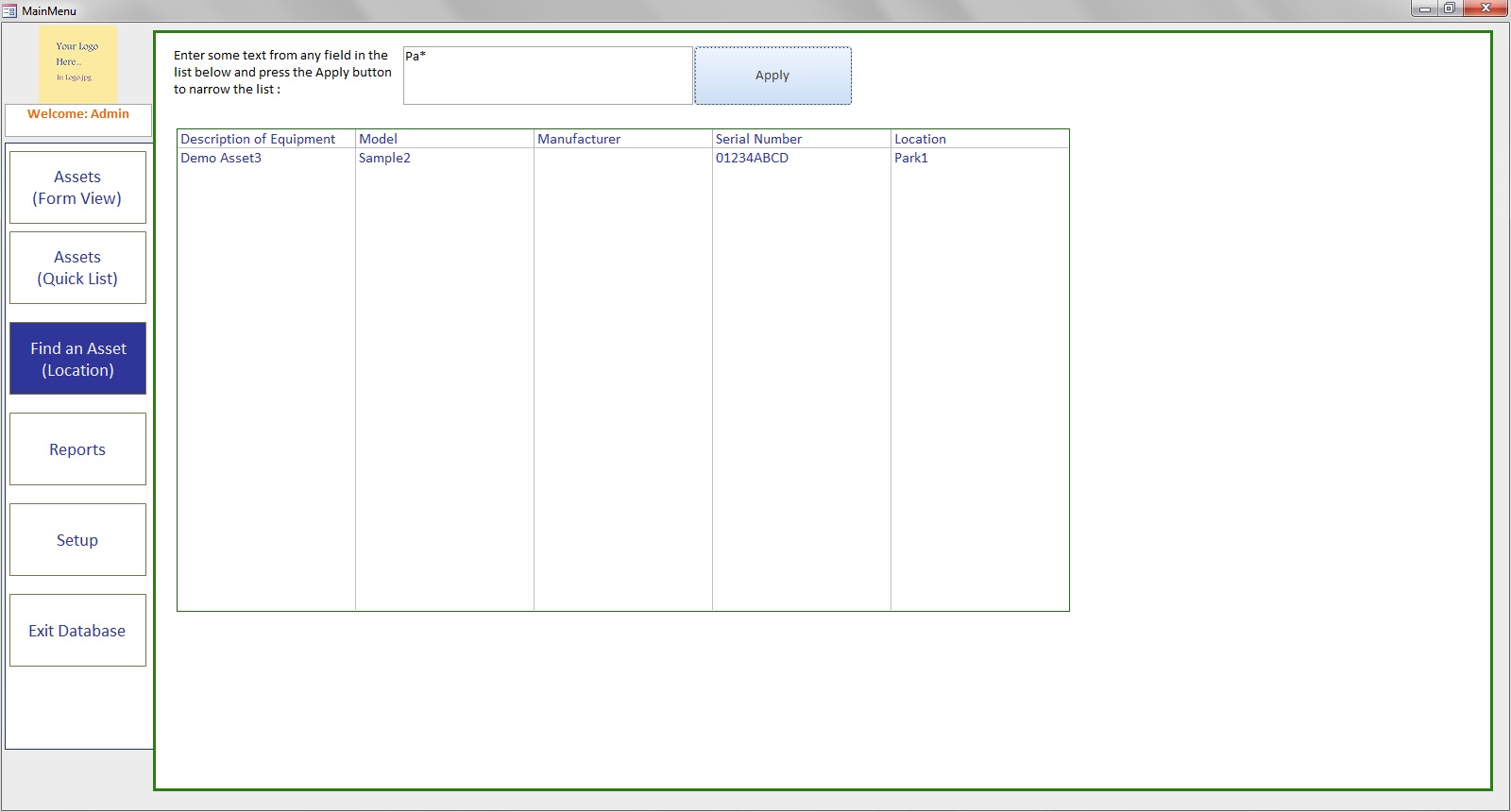
Task: Open Assets (Quick List)
Action: click(77, 268)
